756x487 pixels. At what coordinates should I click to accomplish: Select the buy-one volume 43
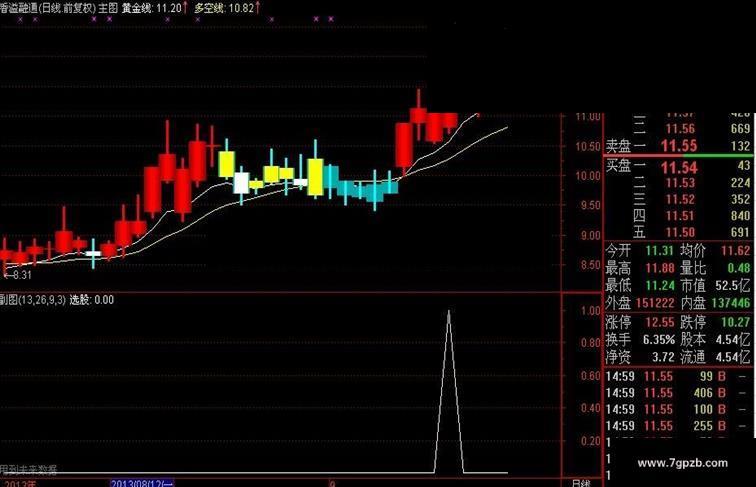(x=743, y=166)
